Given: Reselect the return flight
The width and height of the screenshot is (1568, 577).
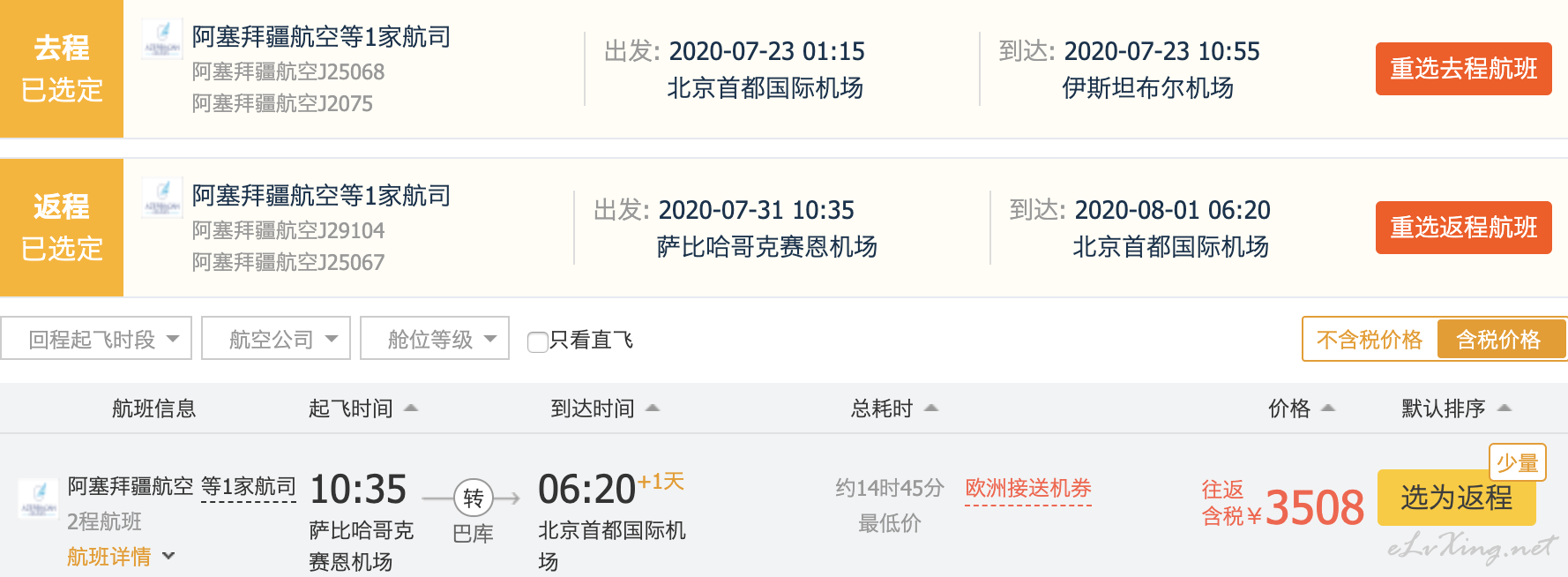Looking at the screenshot, I should pos(1463,228).
